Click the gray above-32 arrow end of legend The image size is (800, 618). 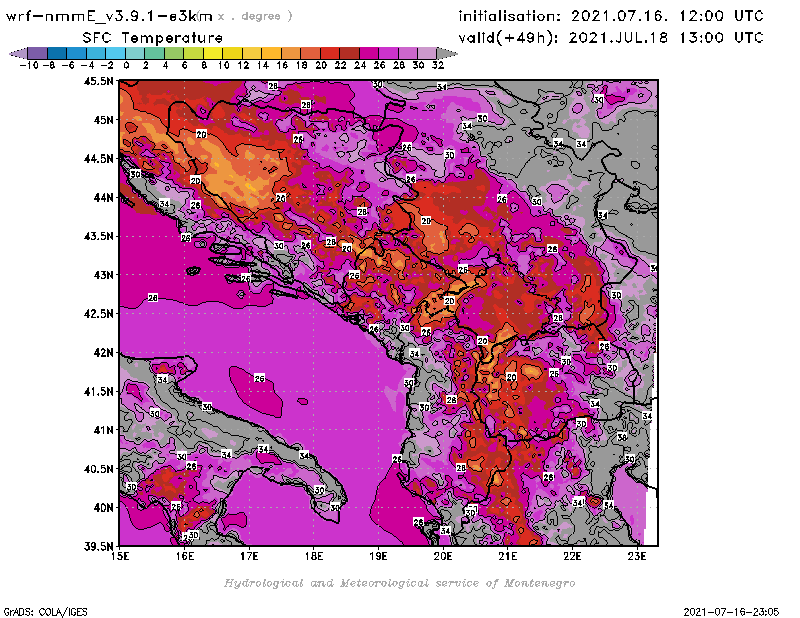tap(447, 53)
